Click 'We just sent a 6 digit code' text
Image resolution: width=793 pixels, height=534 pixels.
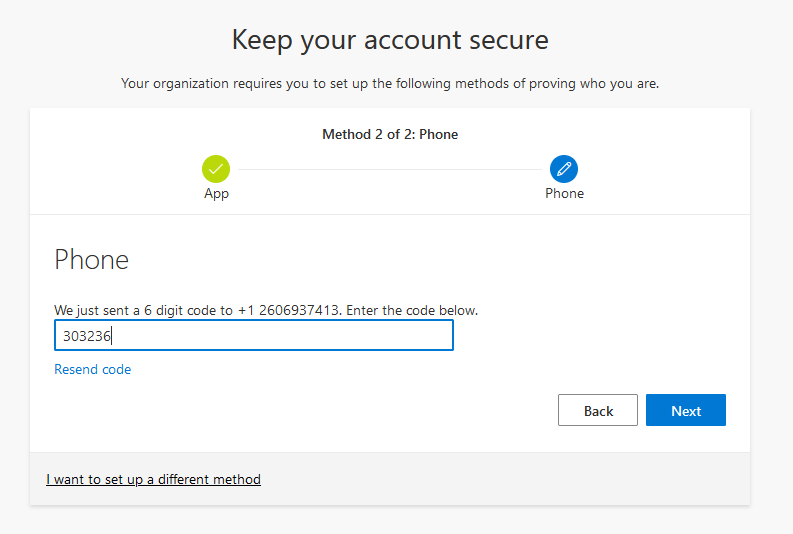pos(143,311)
